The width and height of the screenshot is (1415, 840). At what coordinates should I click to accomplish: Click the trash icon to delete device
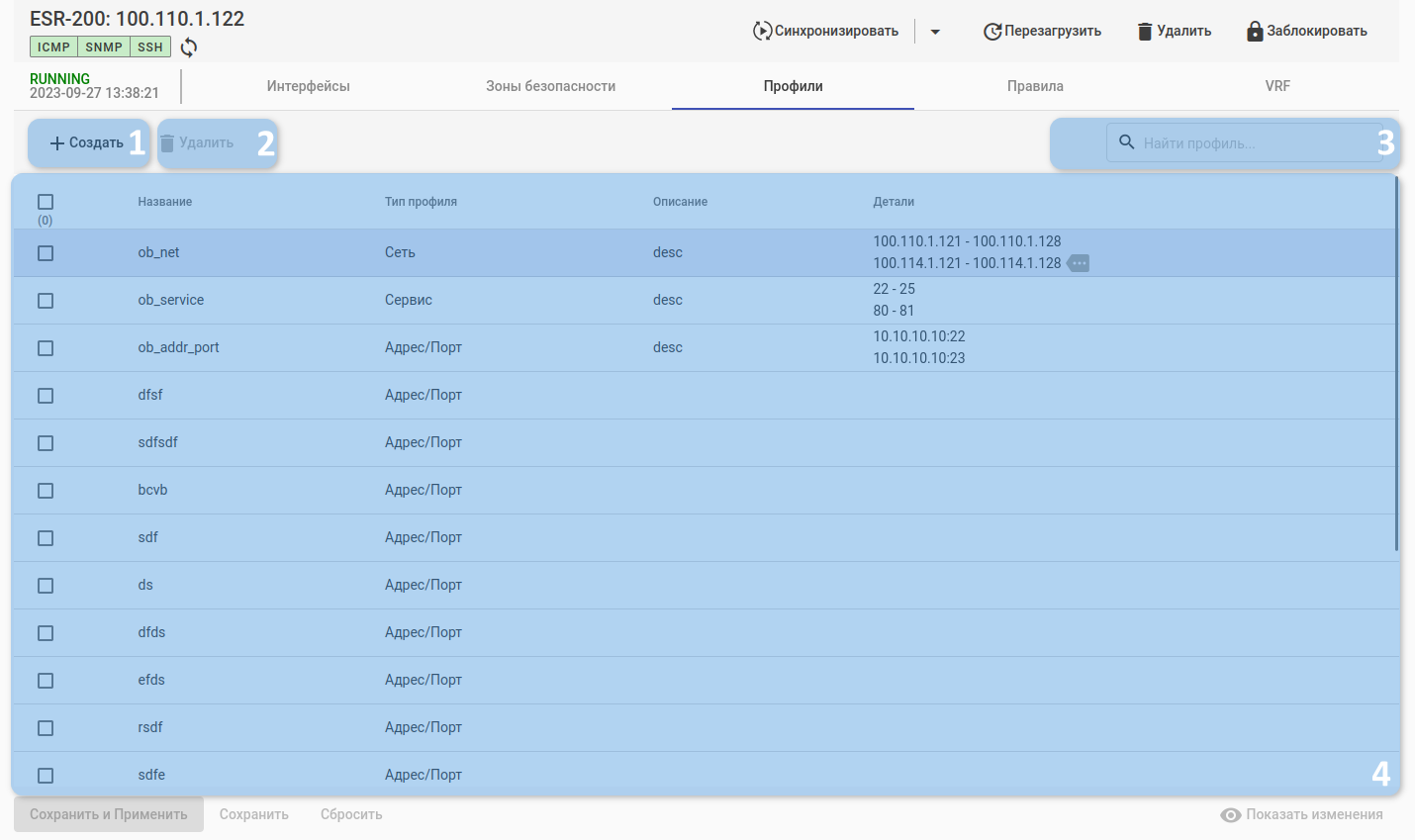1145,32
